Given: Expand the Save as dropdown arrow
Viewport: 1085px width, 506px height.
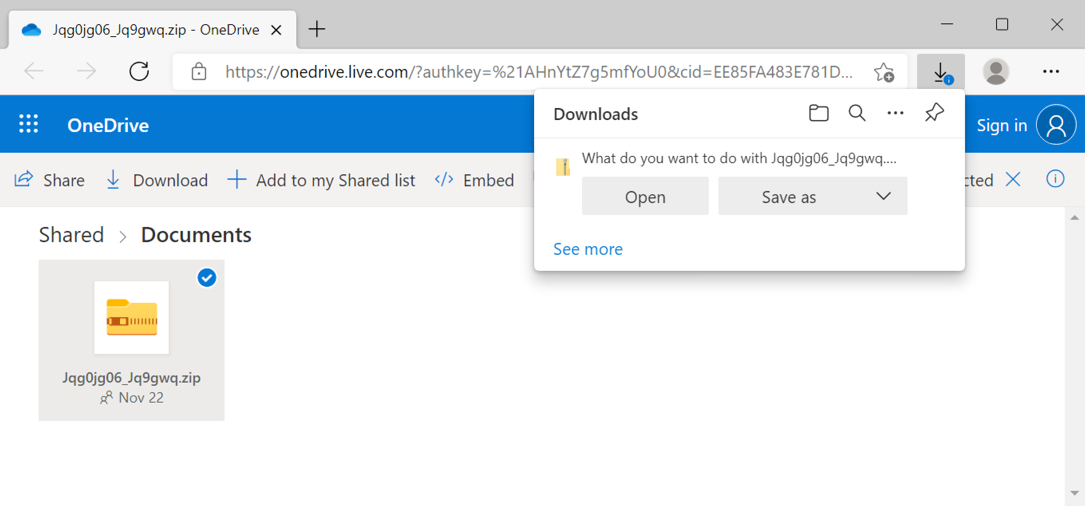Looking at the screenshot, I should [x=883, y=196].
